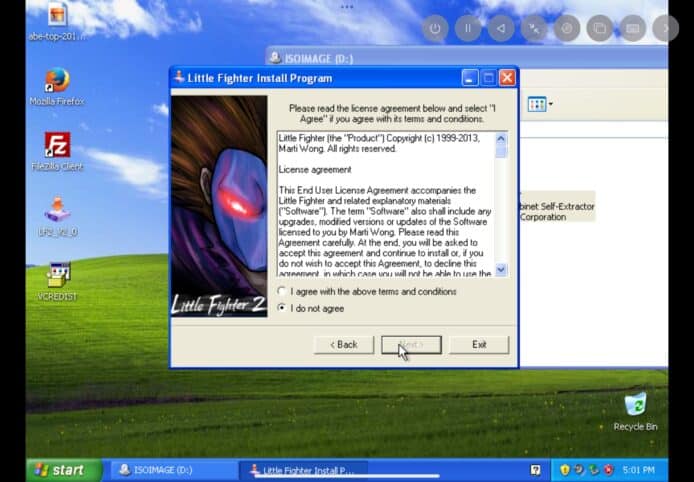Select the LF2 installer desktop icon
The image size is (694, 482).
tap(57, 212)
